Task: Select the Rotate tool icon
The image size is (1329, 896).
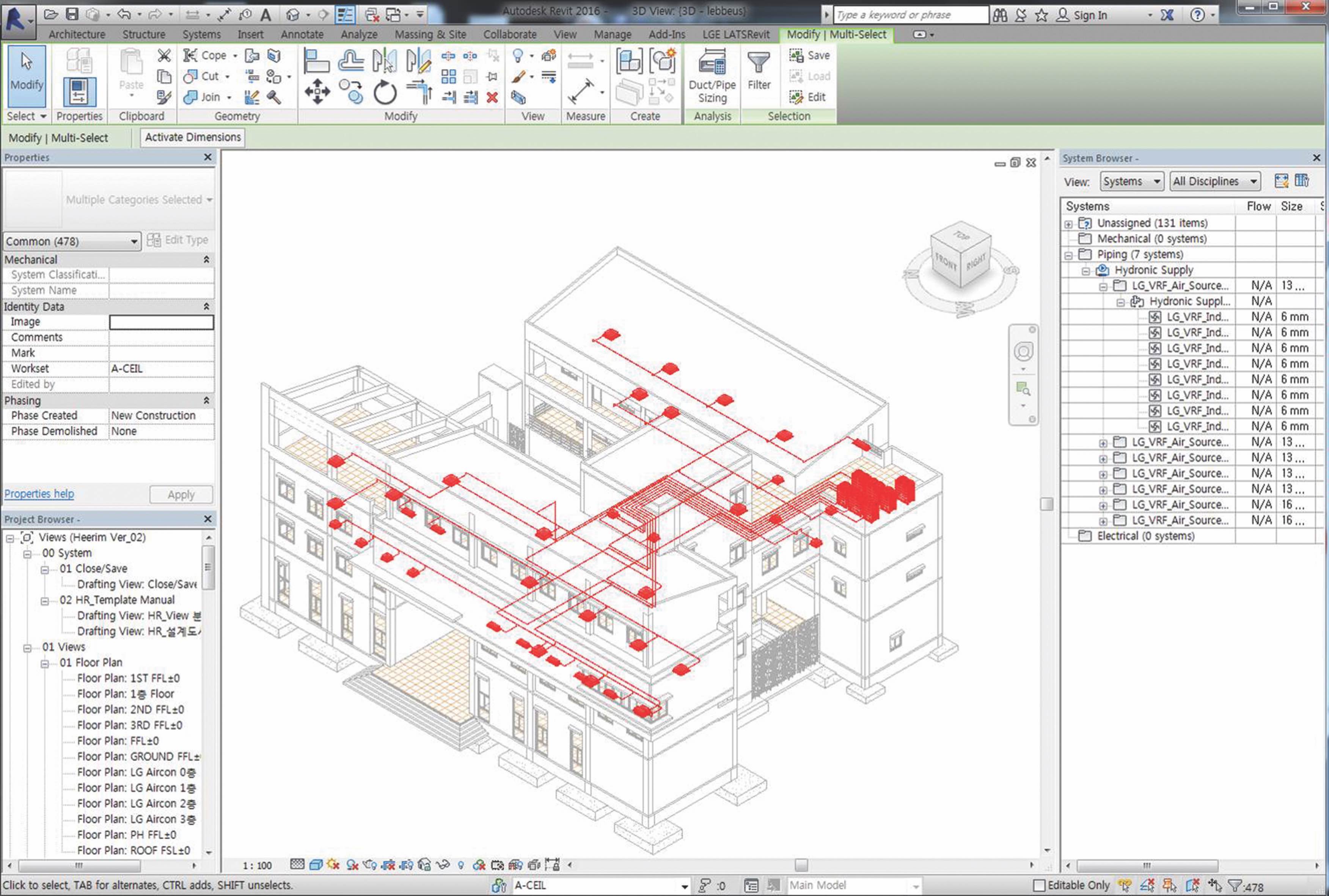Action: coord(385,92)
